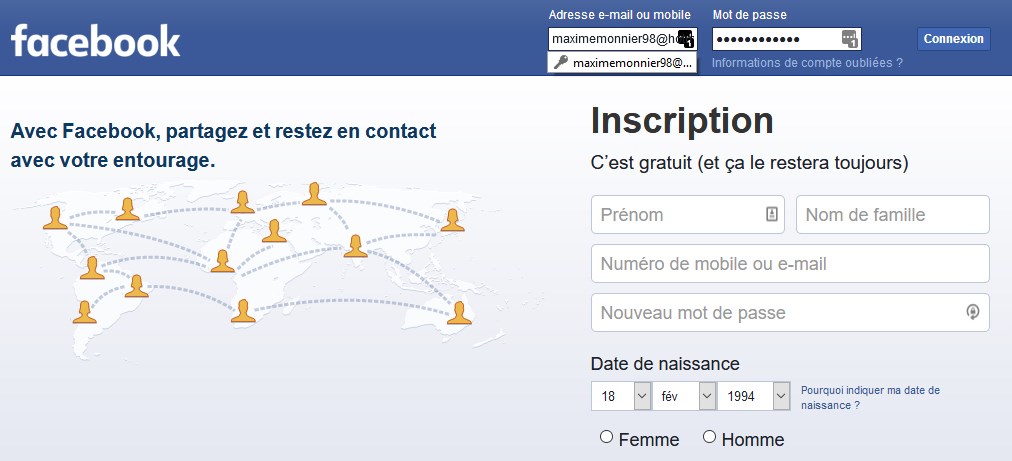Click contact card icon in Prénom field

[772, 214]
